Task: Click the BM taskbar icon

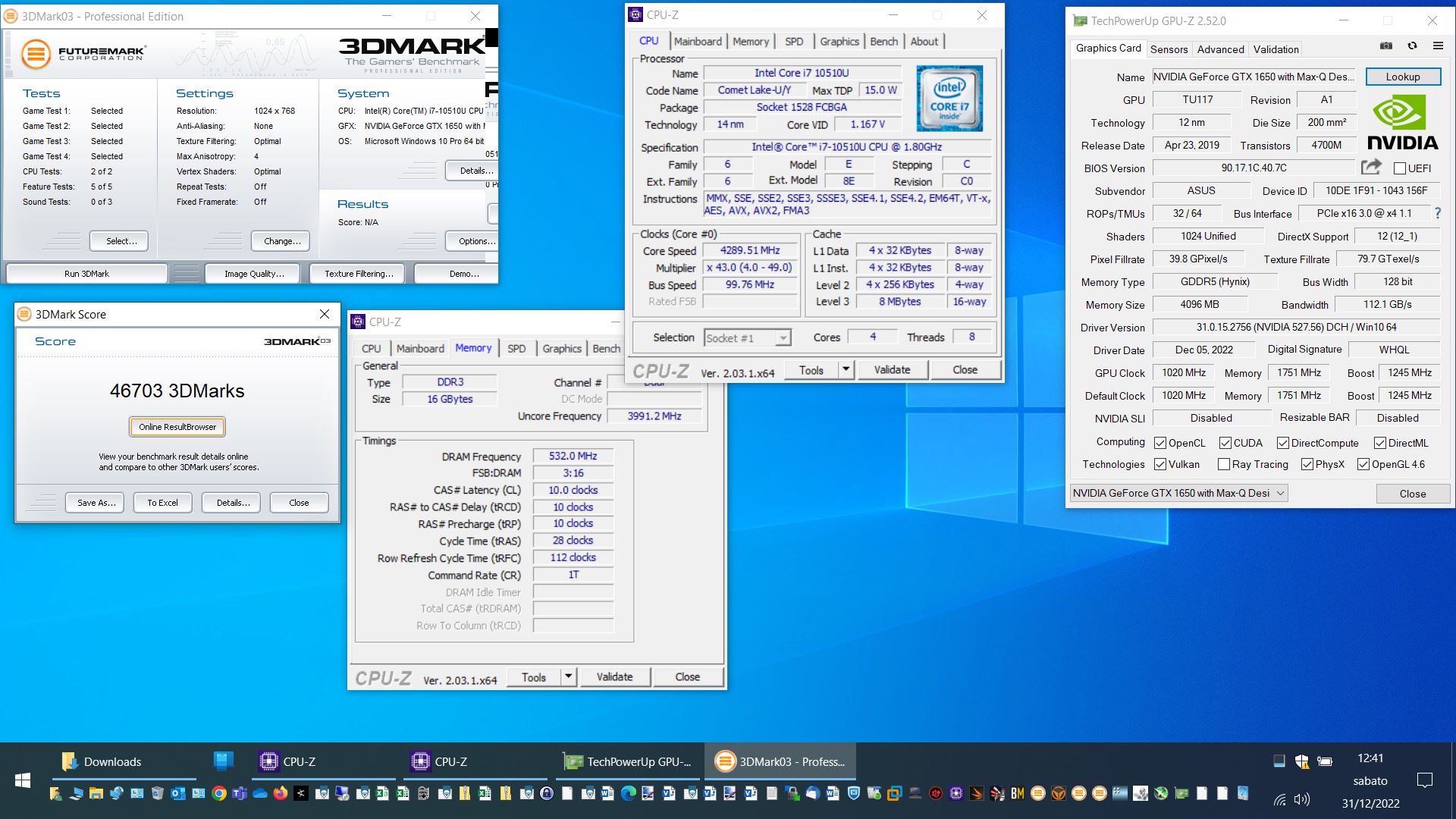Action: (x=1018, y=793)
